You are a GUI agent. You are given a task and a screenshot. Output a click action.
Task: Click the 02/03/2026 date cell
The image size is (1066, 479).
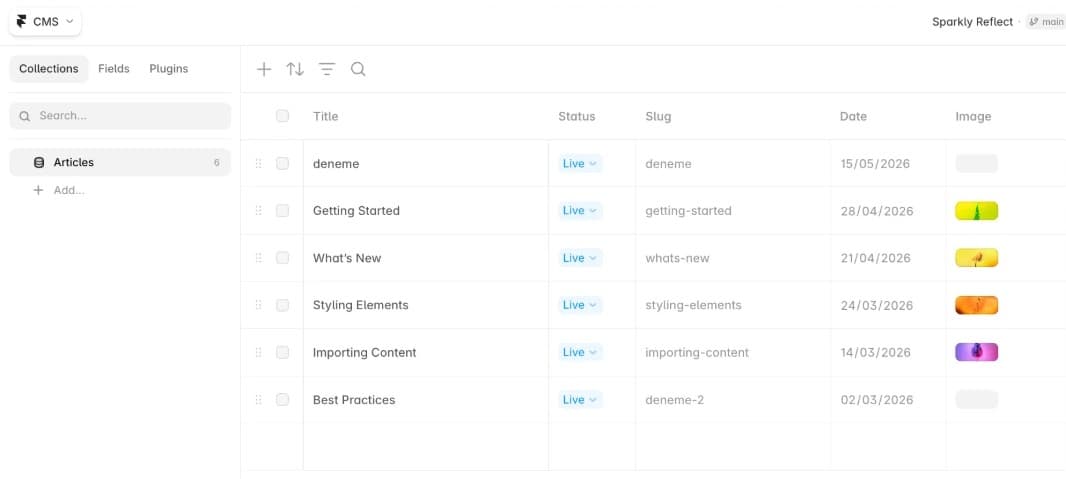888,400
